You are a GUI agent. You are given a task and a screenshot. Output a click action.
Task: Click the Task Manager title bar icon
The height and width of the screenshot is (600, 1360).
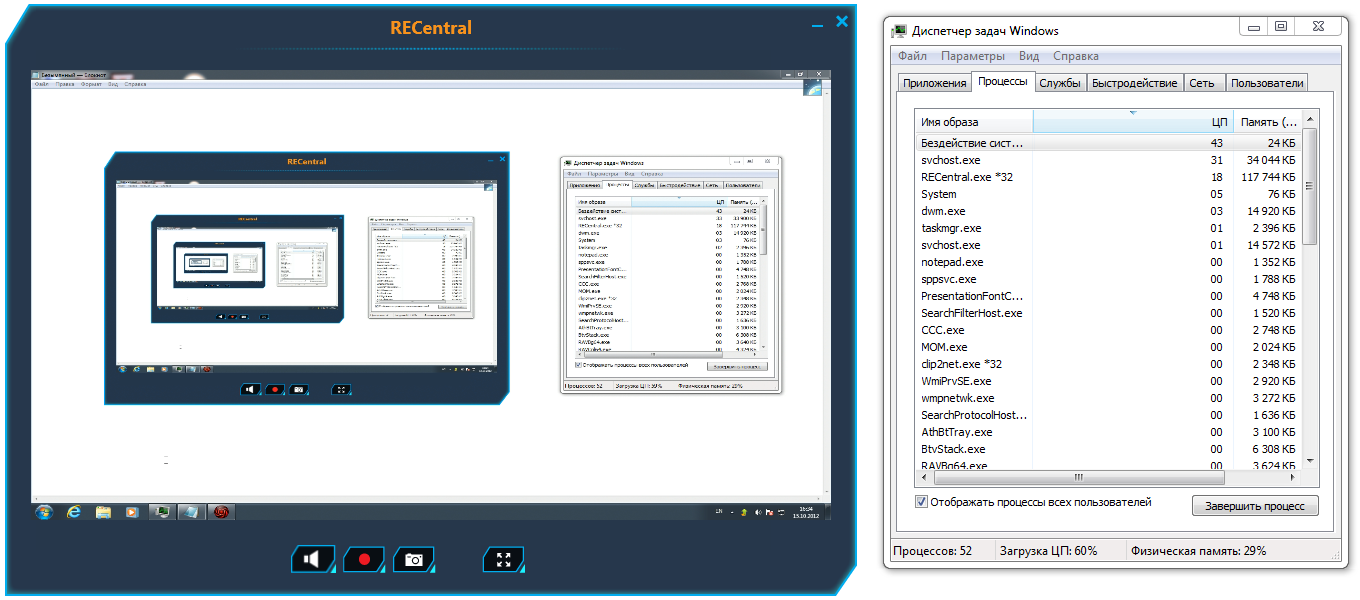(x=899, y=30)
